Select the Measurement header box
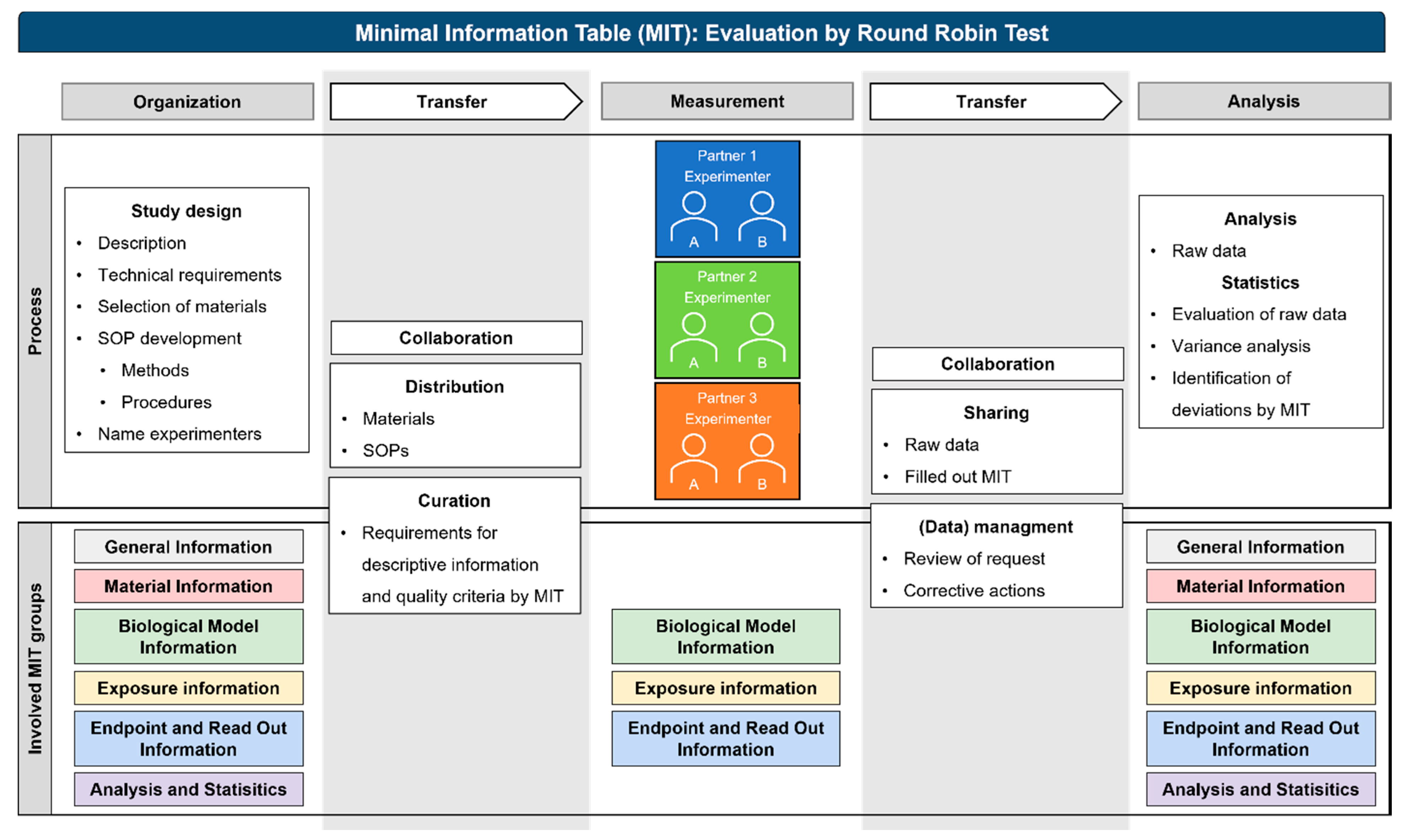 727,101
